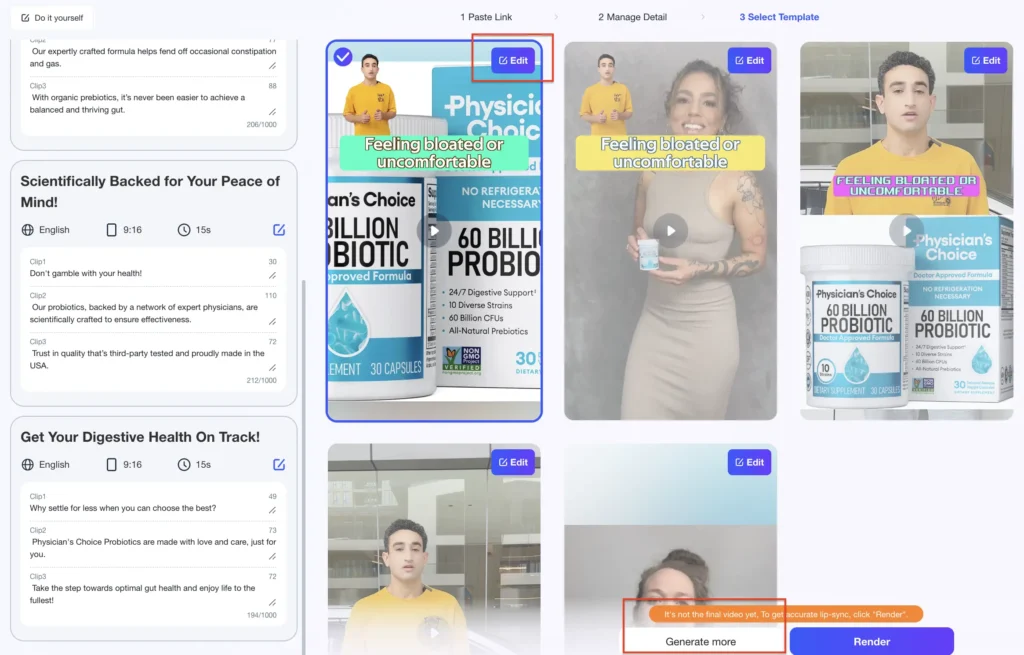1024x655 pixels.
Task: Click text 'Why settle for less when you can choose'
Action: click(x=123, y=508)
